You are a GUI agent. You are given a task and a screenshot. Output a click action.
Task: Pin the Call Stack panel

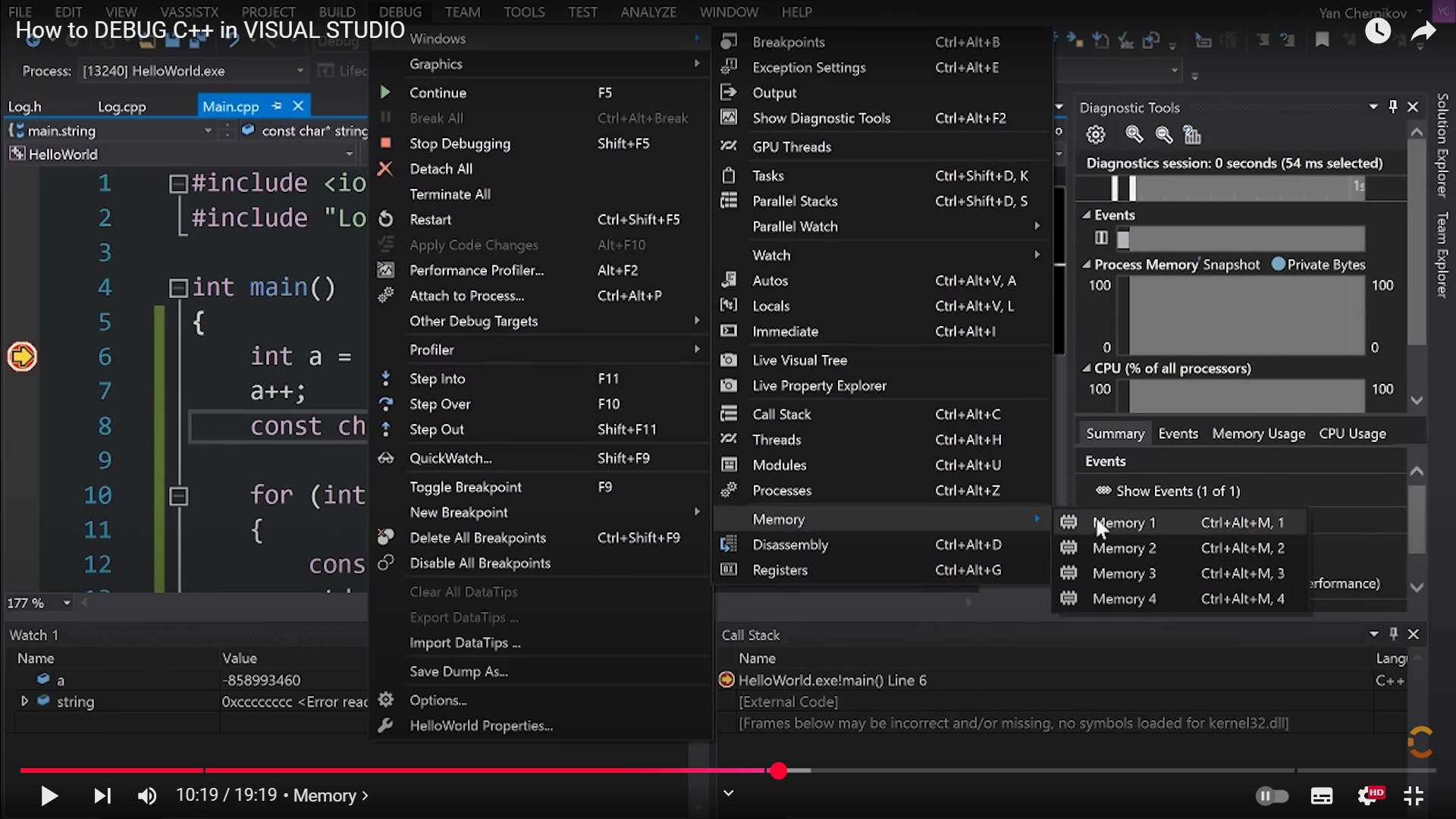pos(1393,634)
